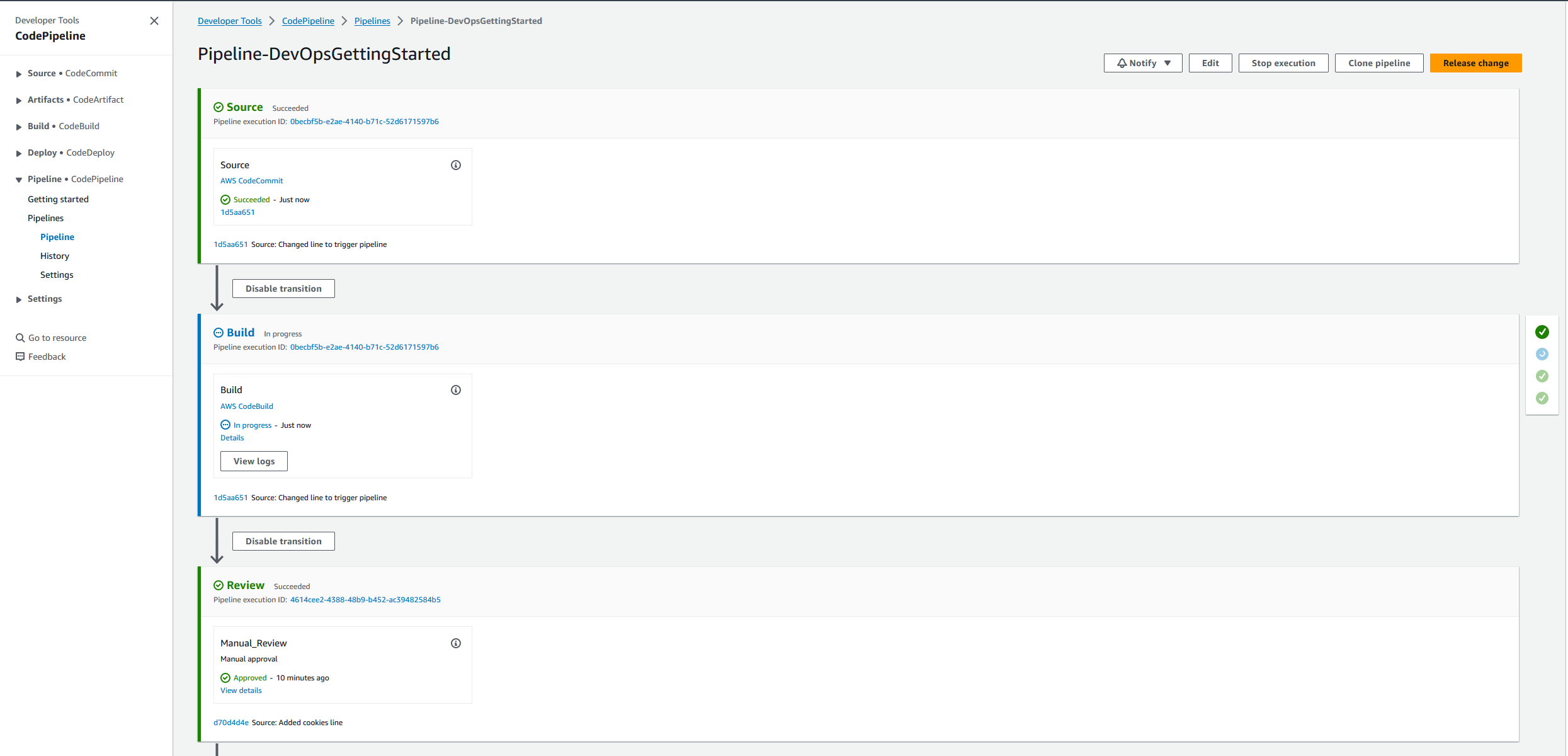The image size is (1568, 756).
Task: Click the Build action info icon
Action: [456, 390]
